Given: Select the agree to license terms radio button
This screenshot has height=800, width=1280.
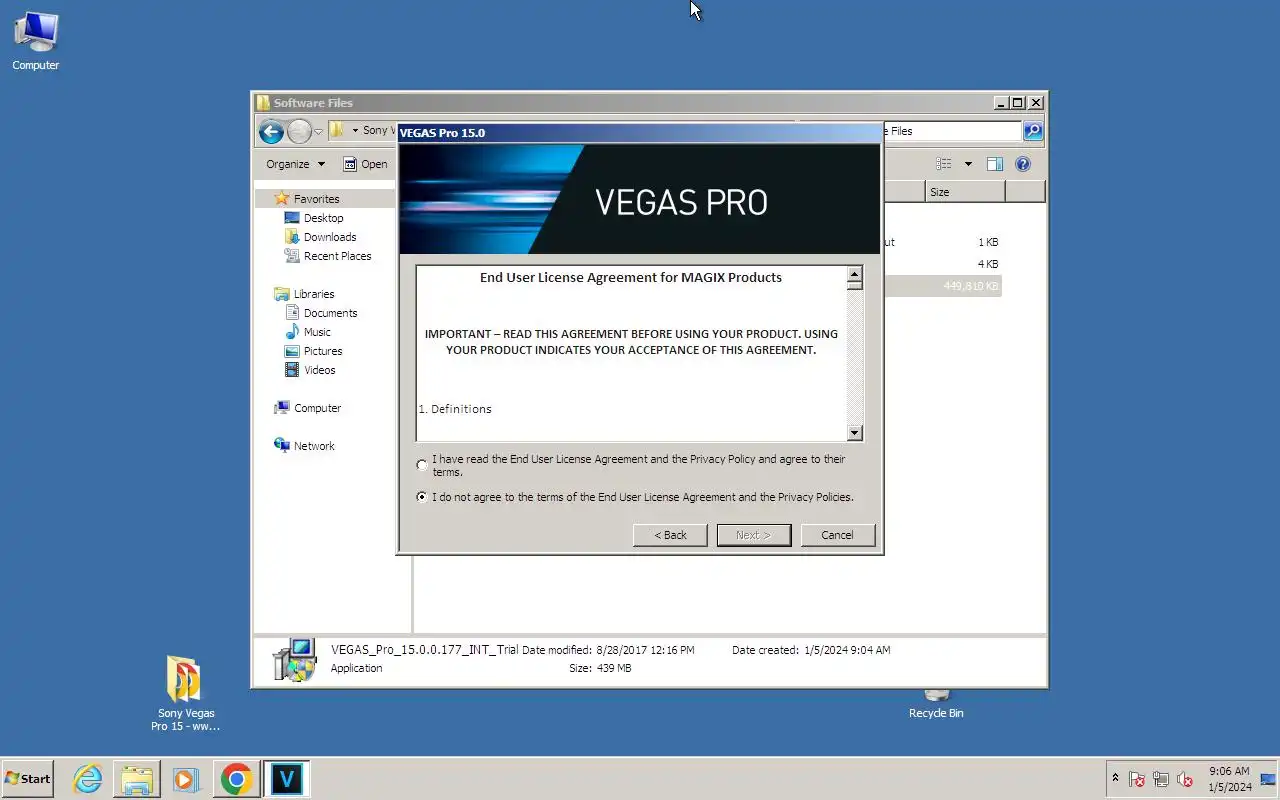Looking at the screenshot, I should (x=422, y=465).
